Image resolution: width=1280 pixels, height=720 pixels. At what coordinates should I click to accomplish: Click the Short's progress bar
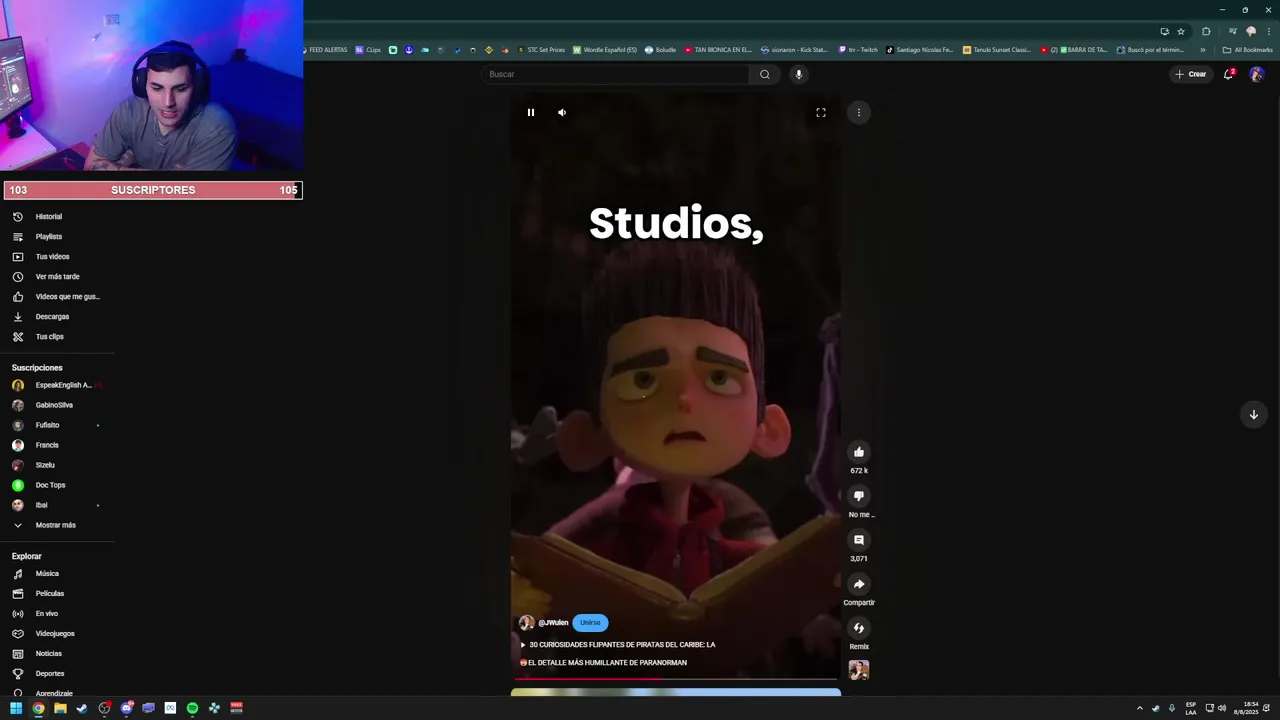[x=676, y=680]
